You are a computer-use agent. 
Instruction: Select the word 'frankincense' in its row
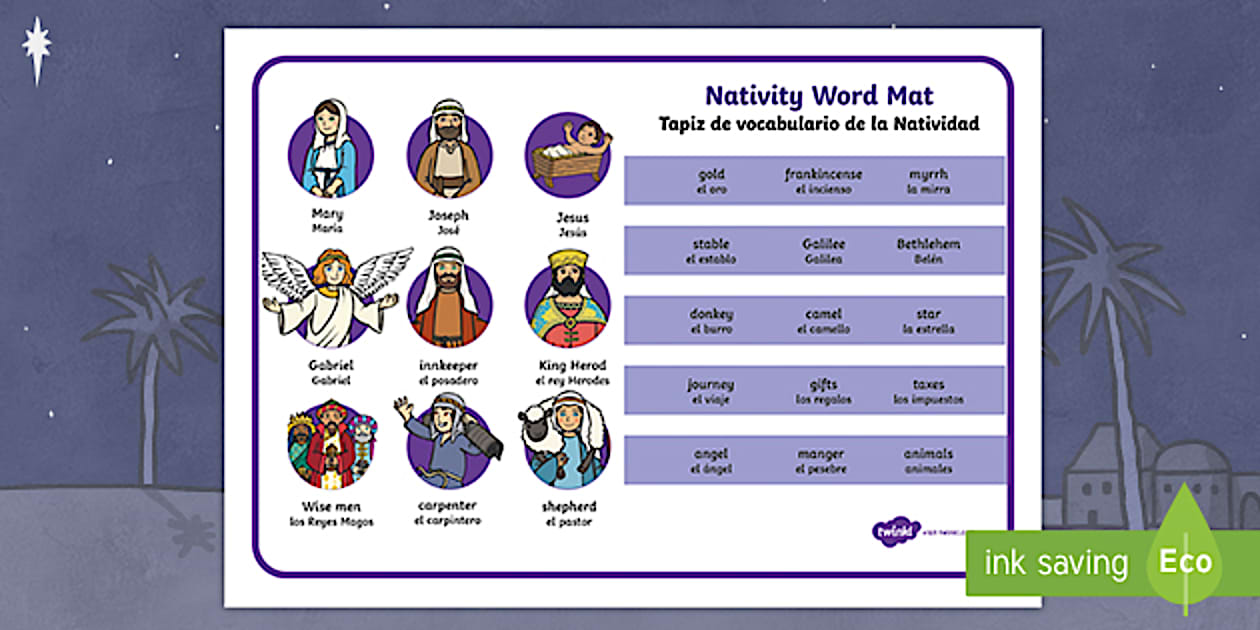click(x=822, y=172)
